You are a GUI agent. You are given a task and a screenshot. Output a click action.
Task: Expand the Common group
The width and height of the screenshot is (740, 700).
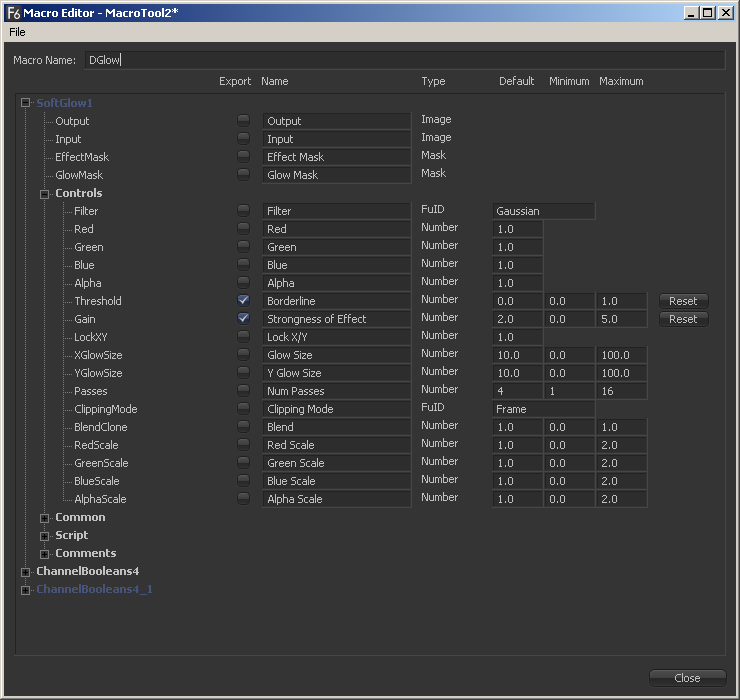(44, 518)
